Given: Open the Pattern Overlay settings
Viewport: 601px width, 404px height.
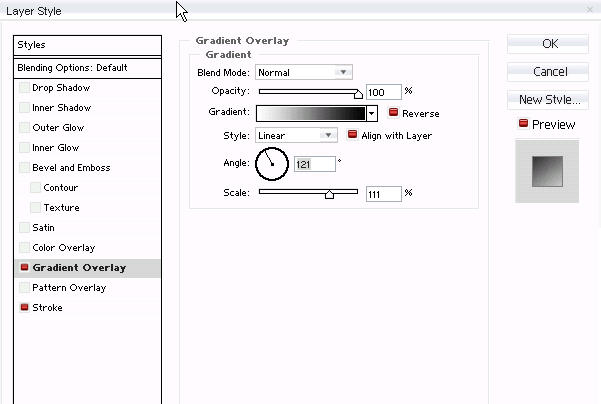Looking at the screenshot, I should coord(69,287).
